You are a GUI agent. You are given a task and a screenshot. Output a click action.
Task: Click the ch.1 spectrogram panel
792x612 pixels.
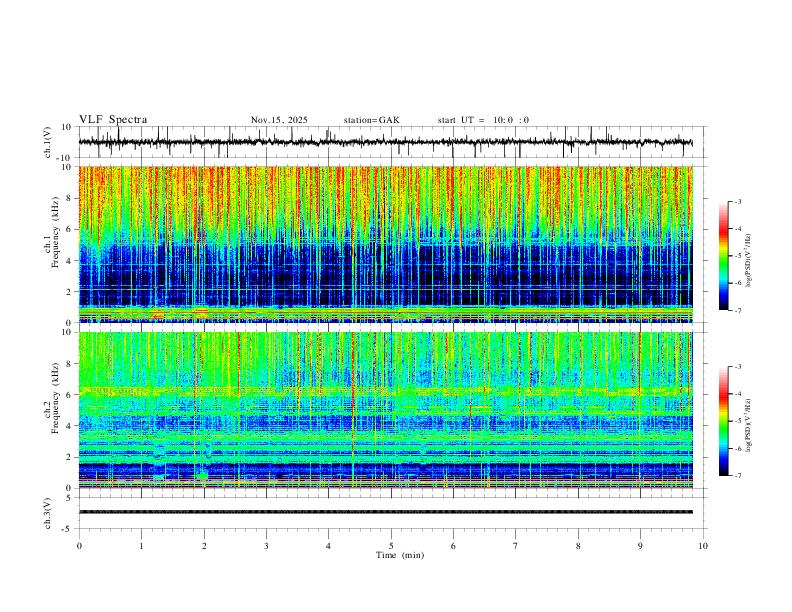tap(385, 244)
